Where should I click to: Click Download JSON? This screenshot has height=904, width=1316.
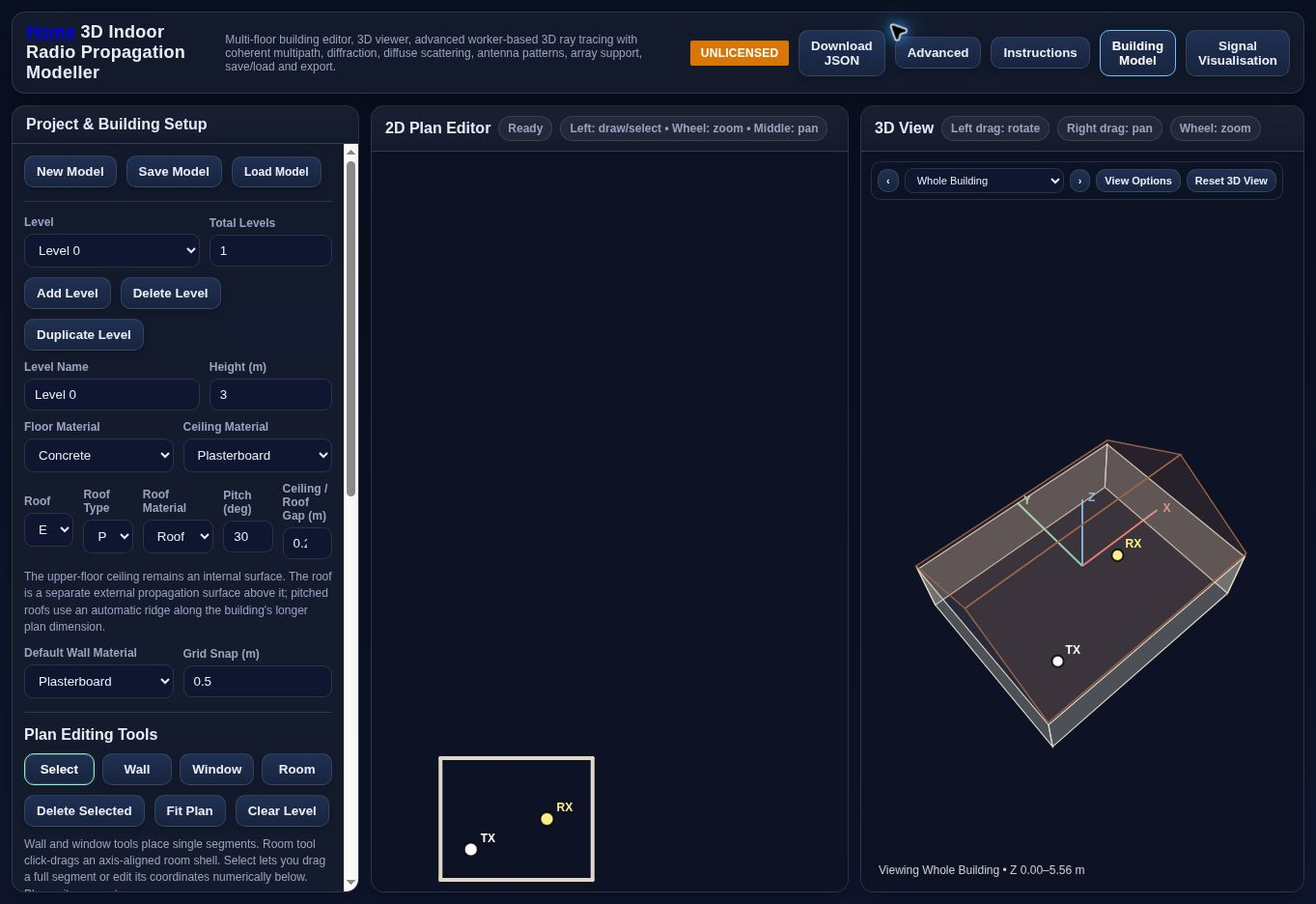coord(842,53)
